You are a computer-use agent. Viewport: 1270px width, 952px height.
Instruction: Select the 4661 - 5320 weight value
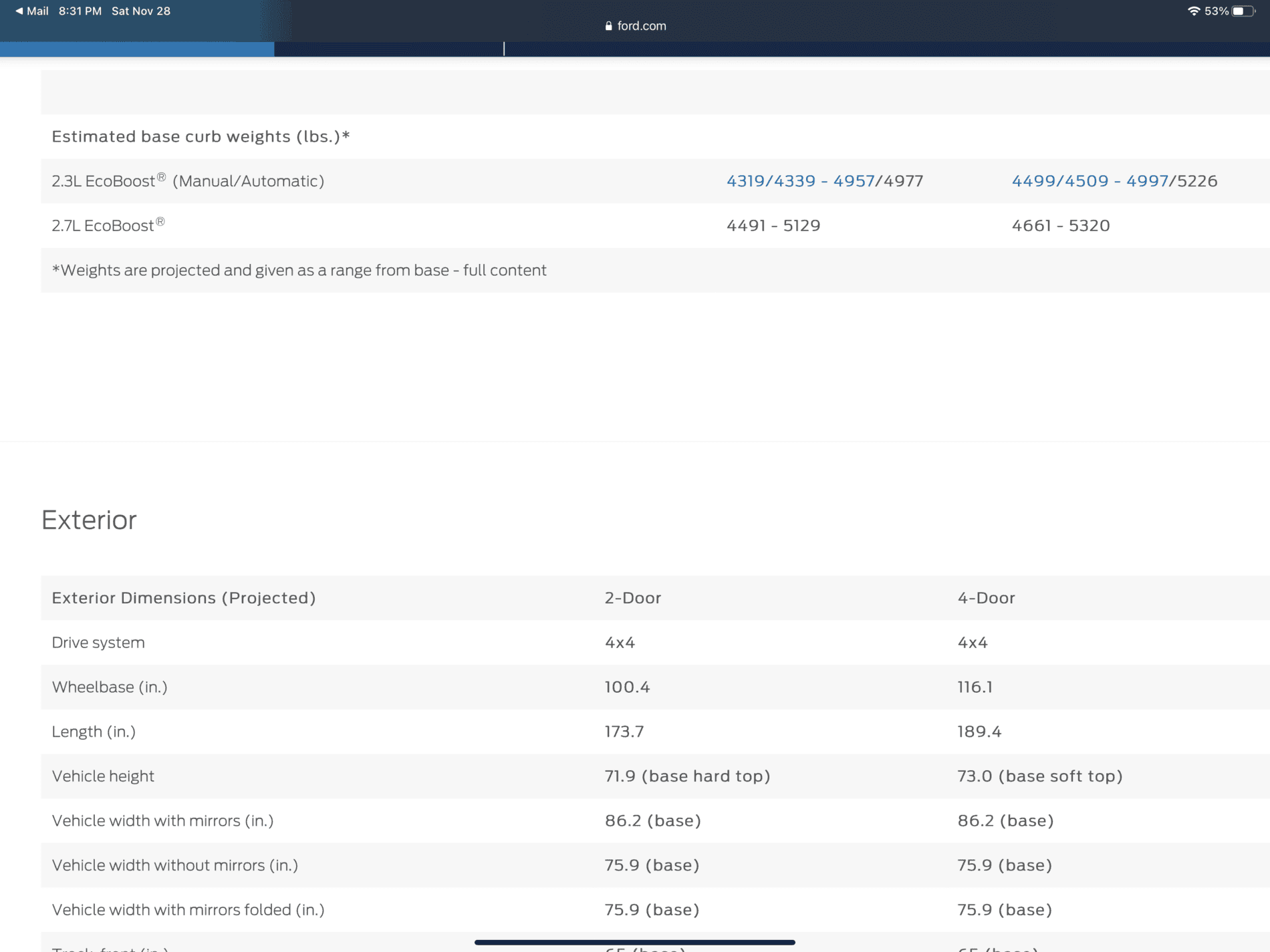pos(1061,226)
